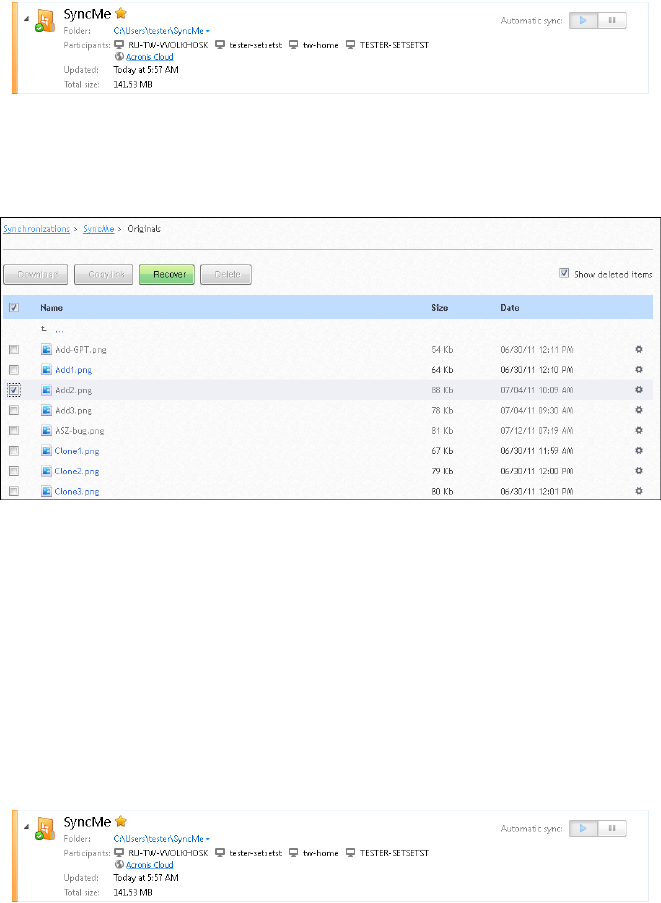Image resolution: width=661 pixels, height=903 pixels.
Task: Open settings gear for Clone1.png
Action: click(639, 450)
